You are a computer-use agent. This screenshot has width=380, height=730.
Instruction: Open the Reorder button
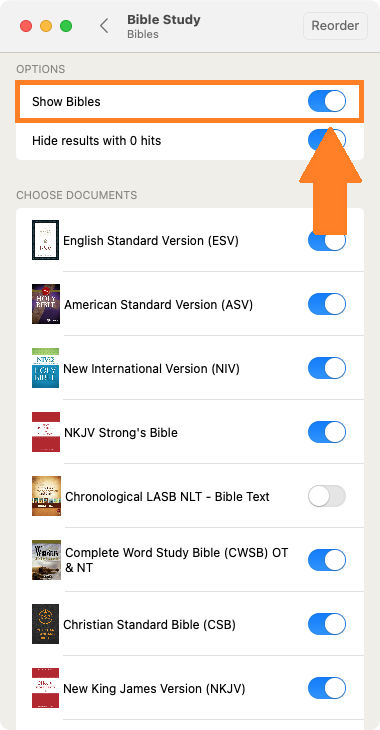[x=335, y=26]
